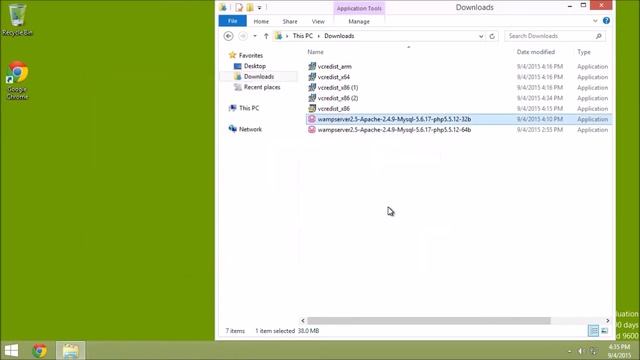640x360 pixels.
Task: Go back using the Back arrow
Action: tap(229, 36)
